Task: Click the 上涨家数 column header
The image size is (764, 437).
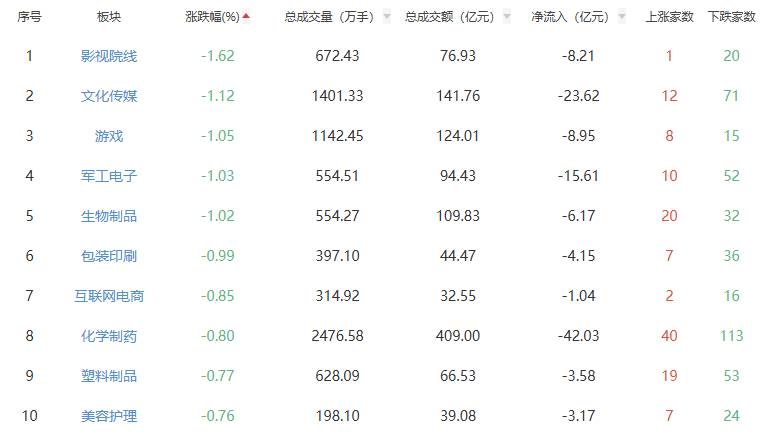Action: [x=670, y=17]
